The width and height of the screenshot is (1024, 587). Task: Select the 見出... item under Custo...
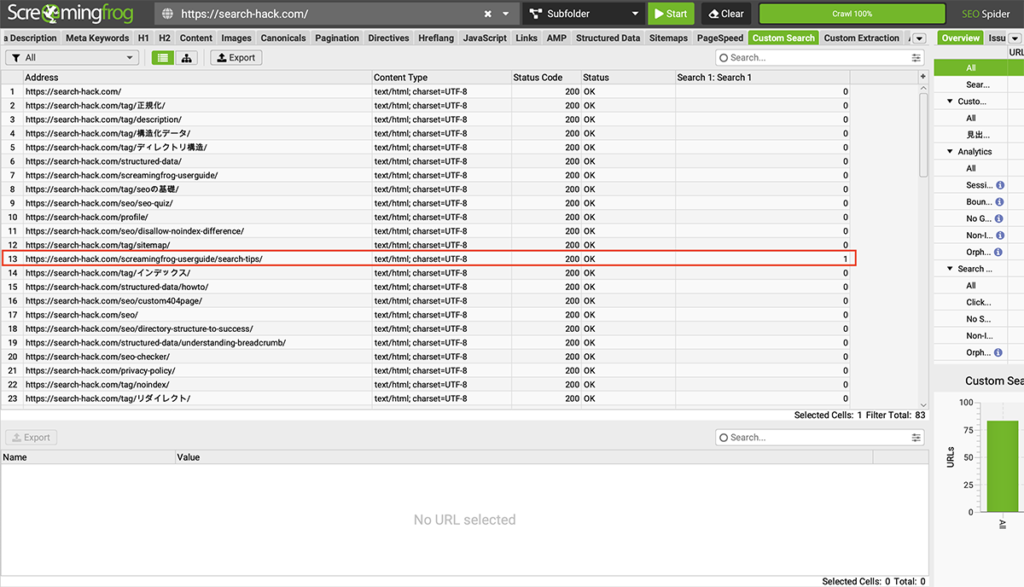[978, 135]
